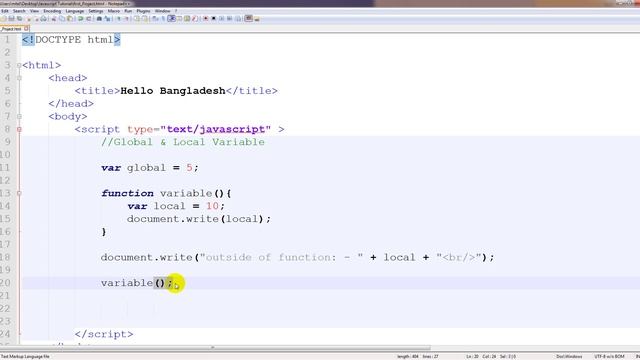Click the 'outside of function' string

(282, 258)
